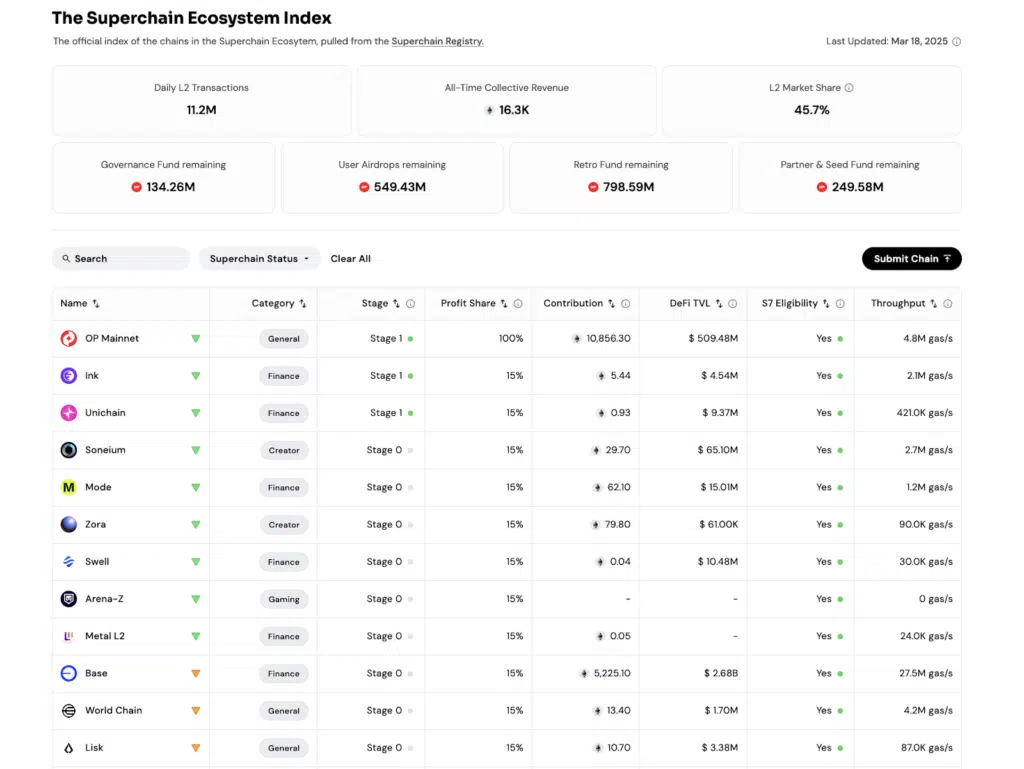Viewport: 1024px width, 769px height.
Task: Expand the World Chain row orange triangle
Action: (x=195, y=711)
